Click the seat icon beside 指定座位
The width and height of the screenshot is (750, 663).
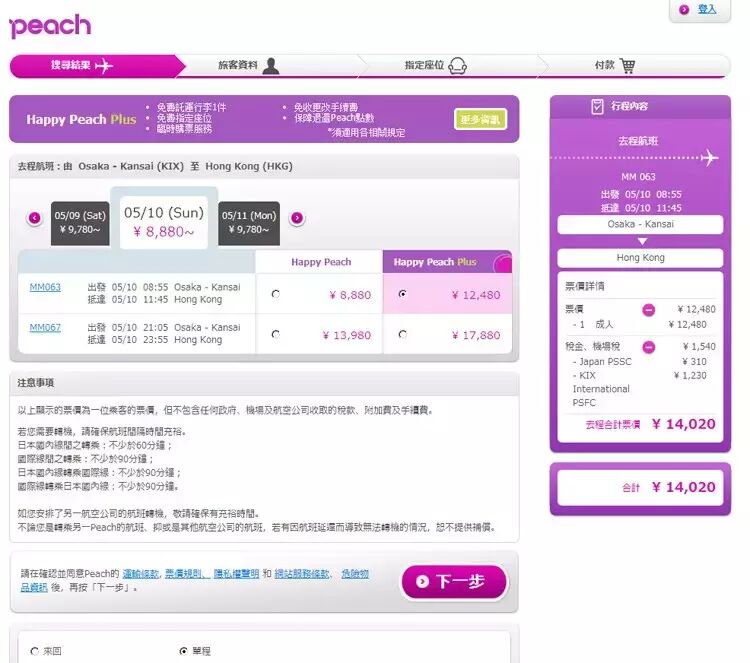pyautogui.click(x=458, y=66)
